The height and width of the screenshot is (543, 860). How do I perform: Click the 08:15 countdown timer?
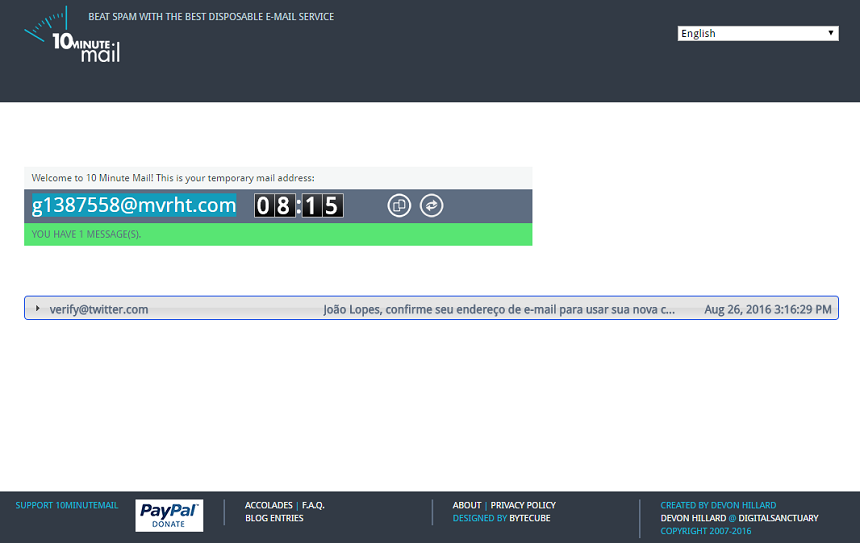[x=299, y=206]
